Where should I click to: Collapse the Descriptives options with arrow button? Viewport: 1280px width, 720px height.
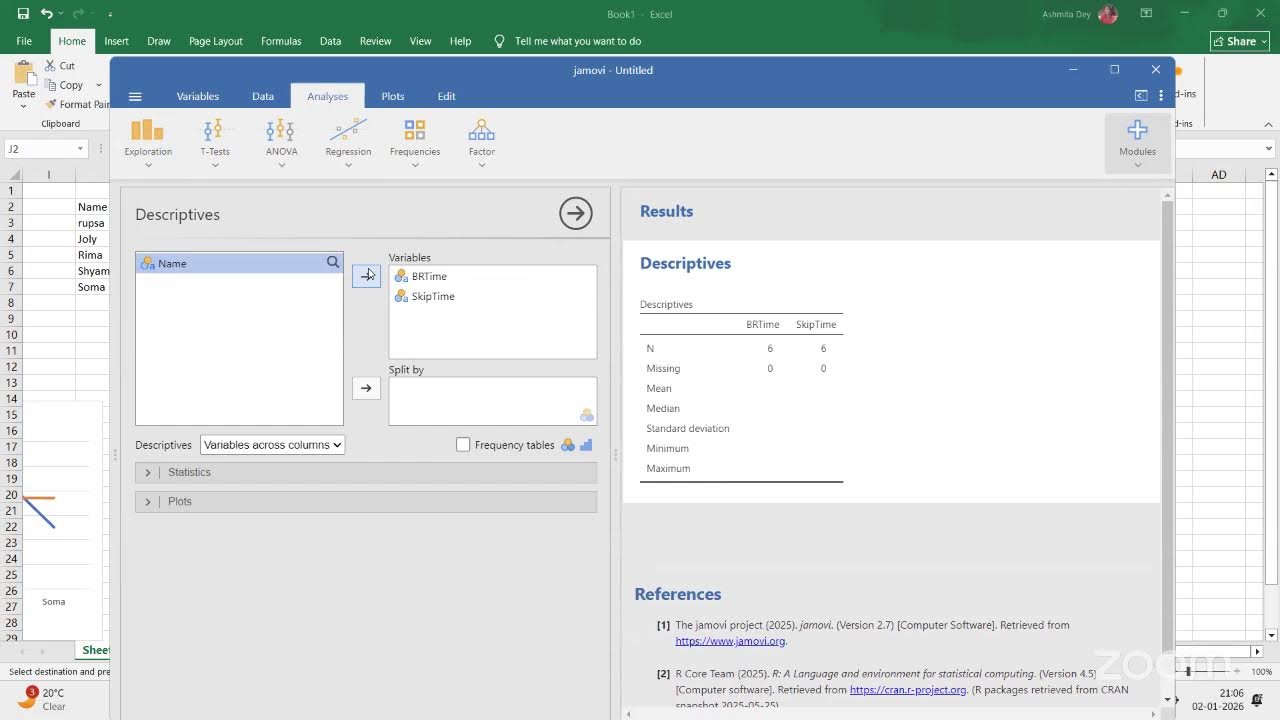click(575, 213)
